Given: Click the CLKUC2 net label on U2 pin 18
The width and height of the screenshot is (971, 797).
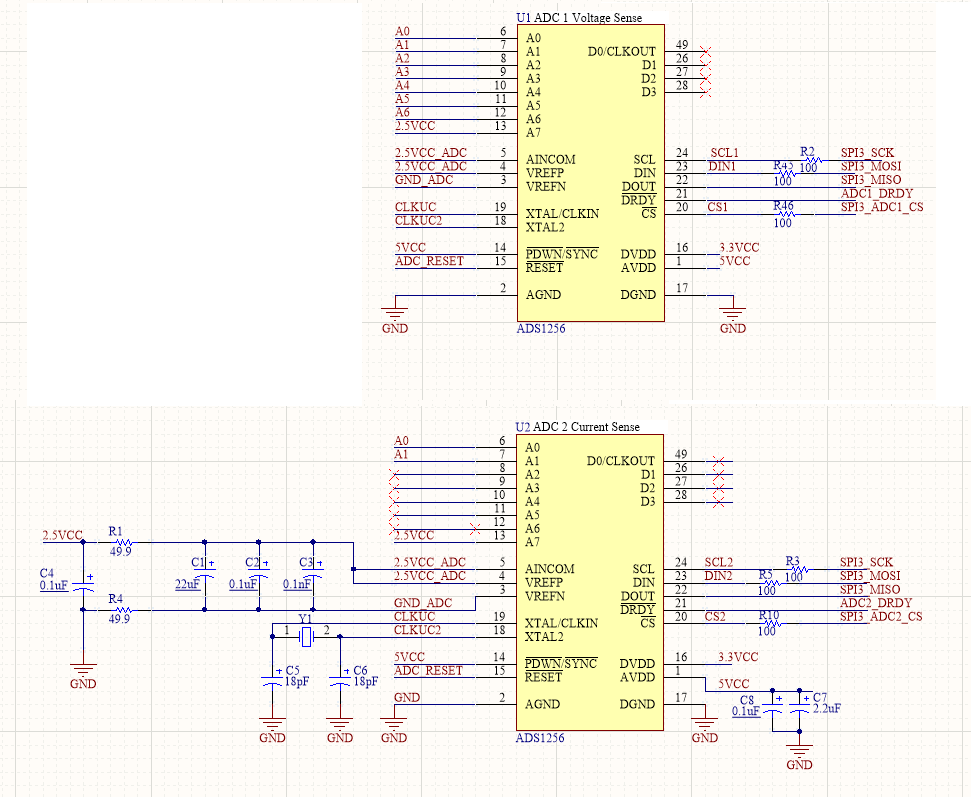Looking at the screenshot, I should pyautogui.click(x=417, y=630).
